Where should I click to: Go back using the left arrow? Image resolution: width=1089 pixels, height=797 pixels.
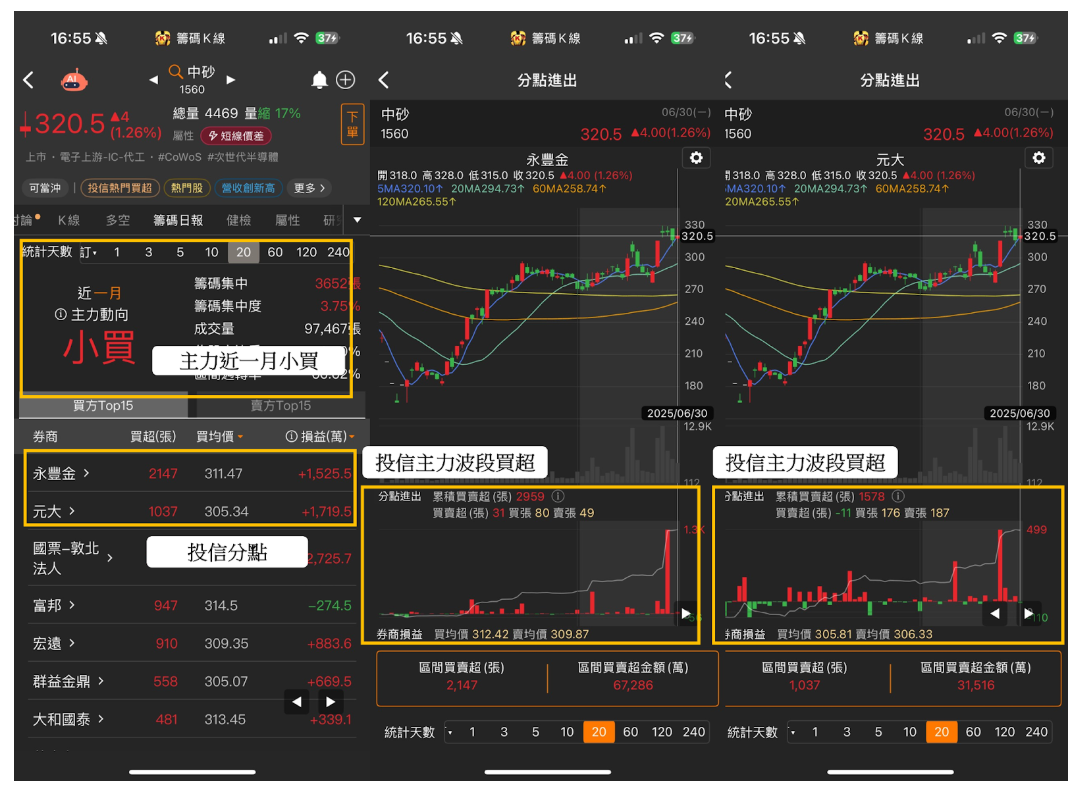click(27, 79)
